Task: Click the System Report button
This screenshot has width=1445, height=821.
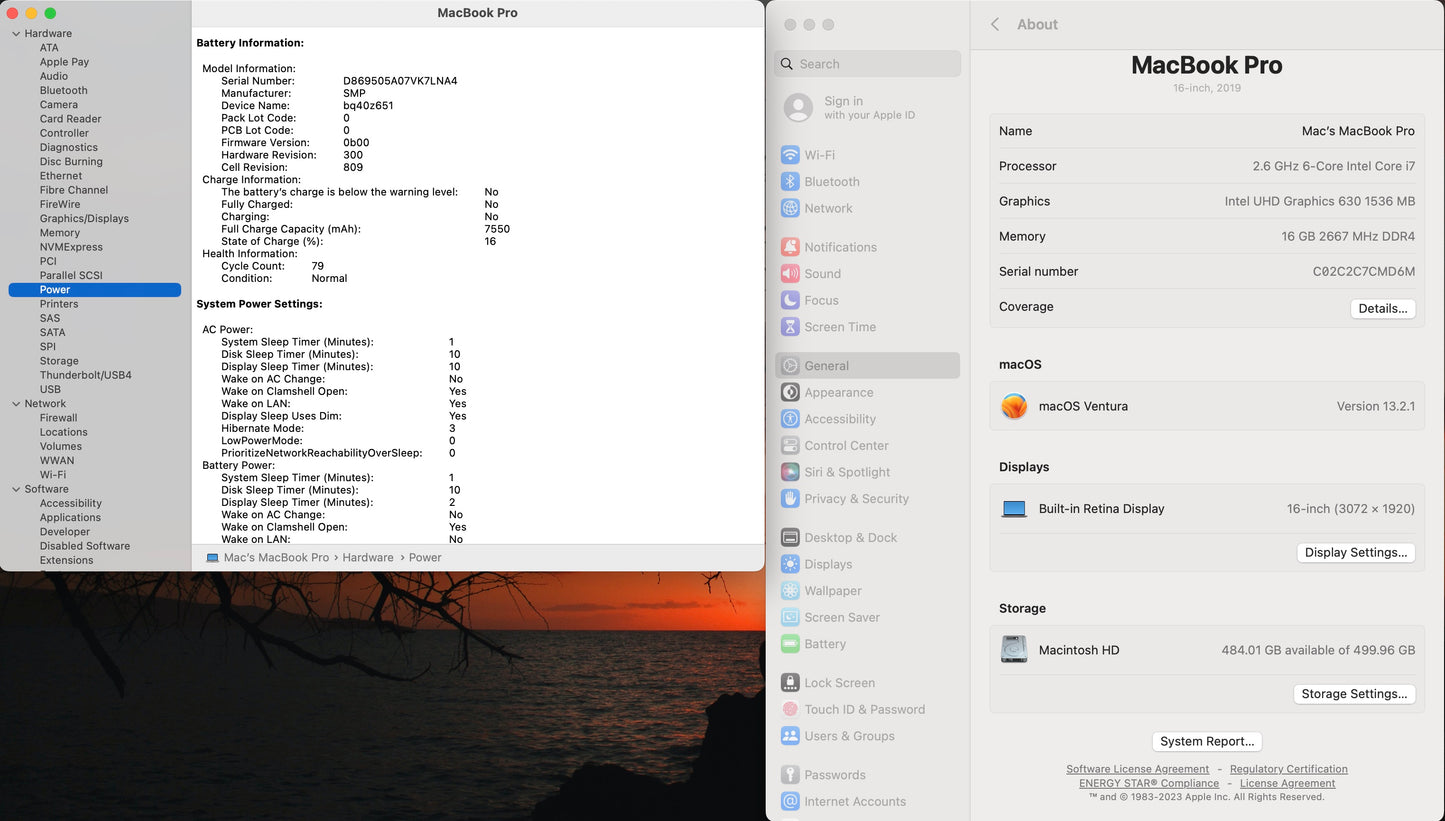Action: 1207,741
